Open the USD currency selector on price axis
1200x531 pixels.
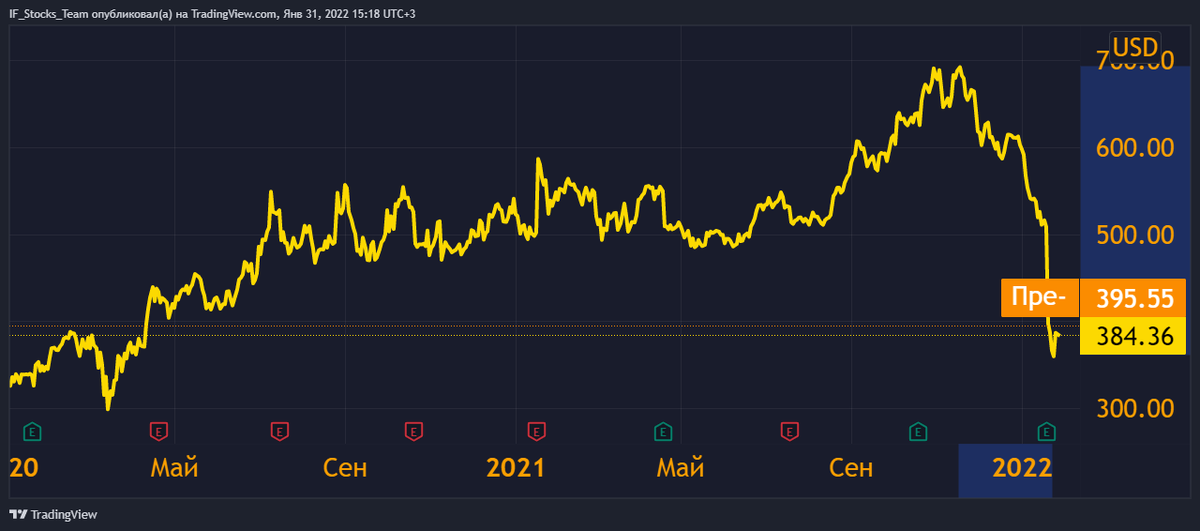point(1134,47)
